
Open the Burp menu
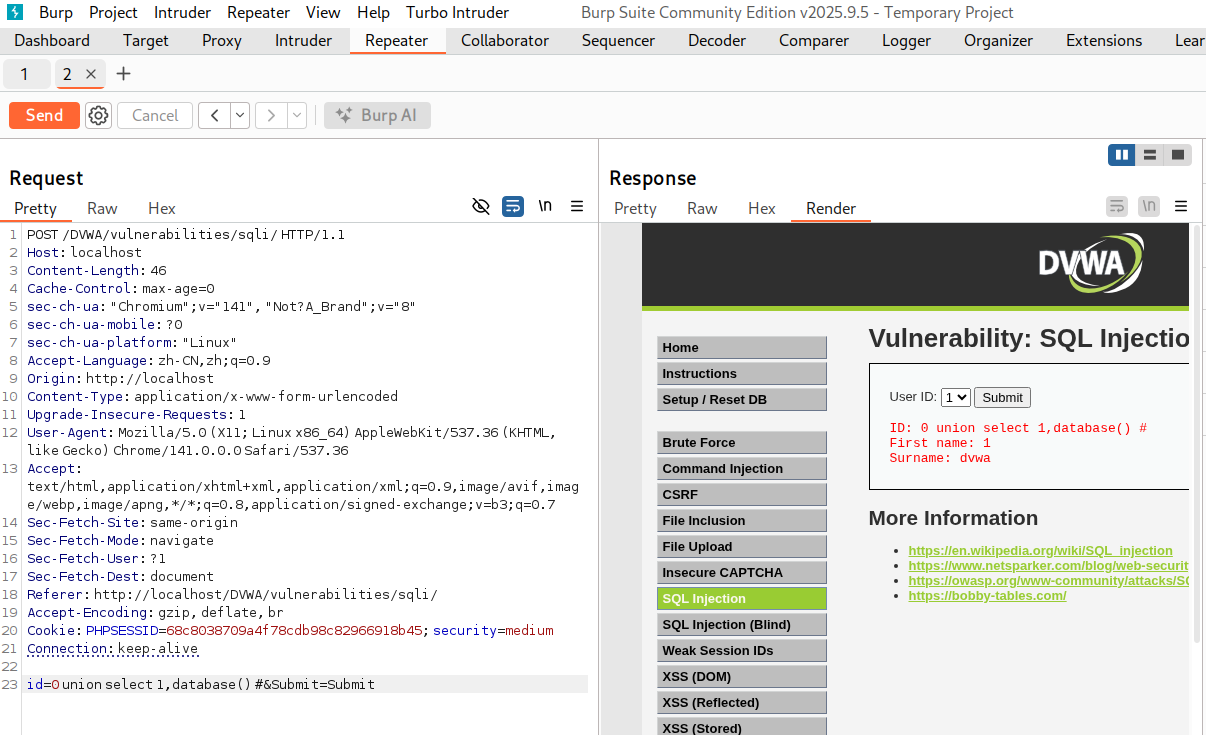point(56,13)
